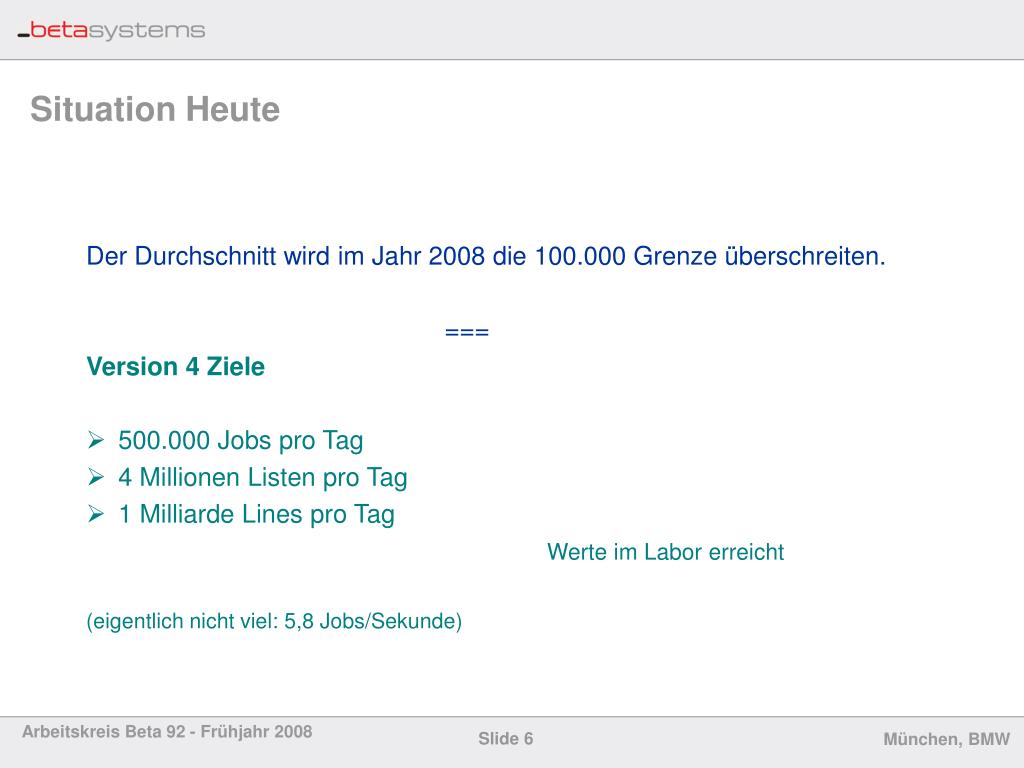1024x768 pixels.
Task: Click the arrow bullet before '500.000 Jobs'
Action: click(96, 440)
